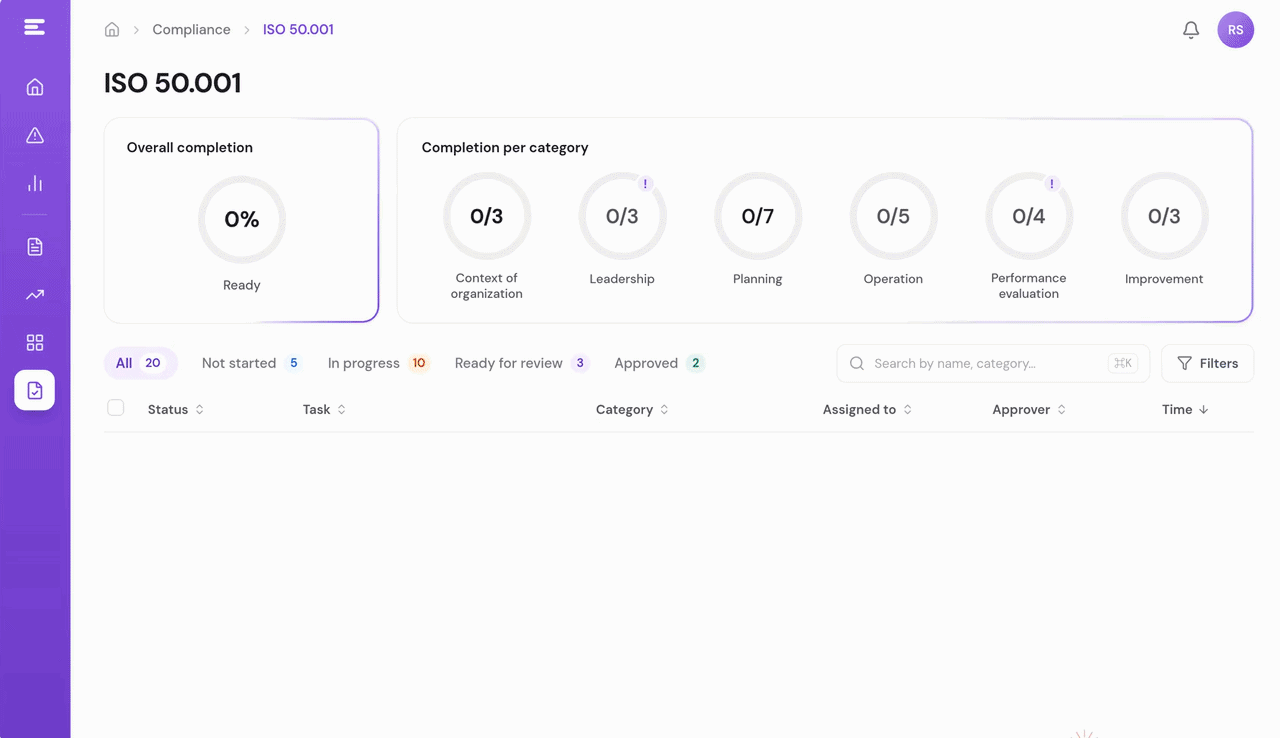This screenshot has width=1280, height=738.
Task: Sort by the Category column
Action: coord(633,410)
